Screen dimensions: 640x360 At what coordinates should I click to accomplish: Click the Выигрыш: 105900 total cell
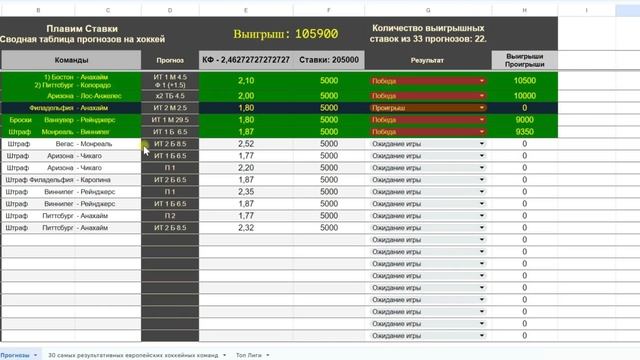pyautogui.click(x=286, y=34)
